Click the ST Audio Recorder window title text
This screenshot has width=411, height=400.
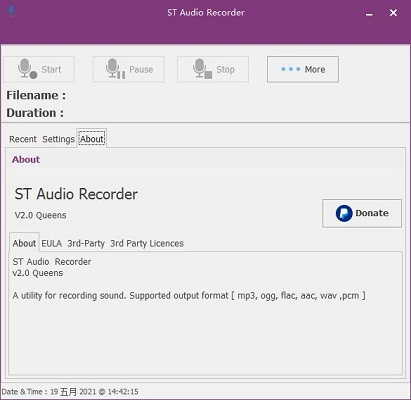click(x=206, y=13)
